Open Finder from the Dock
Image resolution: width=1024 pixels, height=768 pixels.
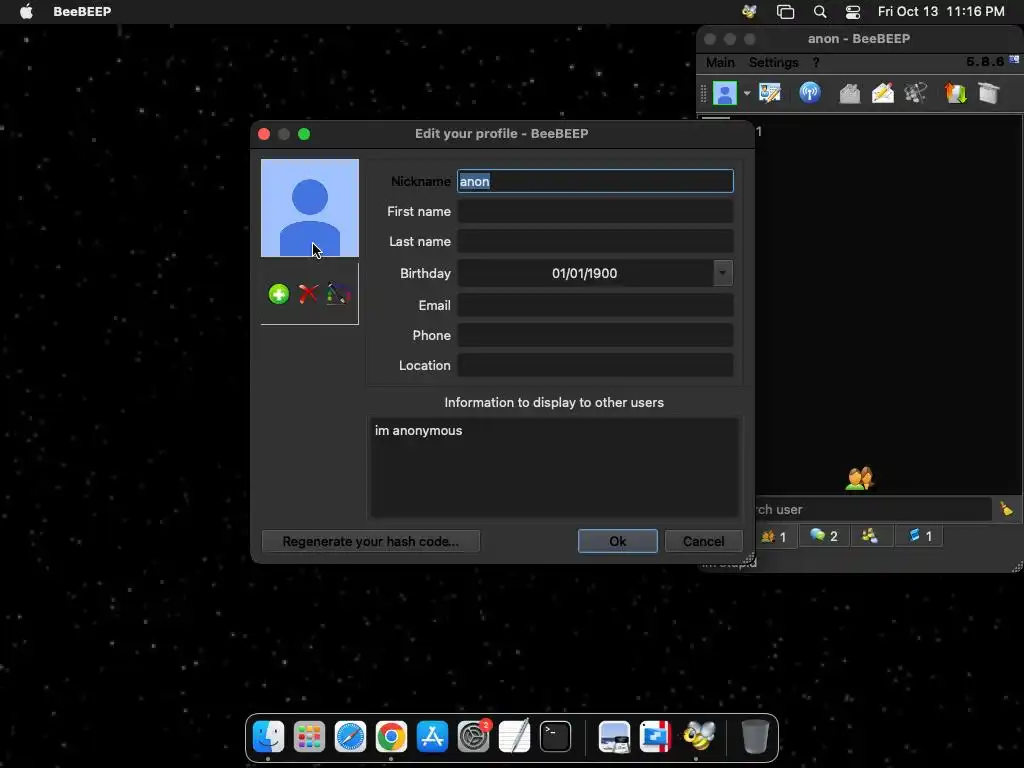[x=268, y=737]
